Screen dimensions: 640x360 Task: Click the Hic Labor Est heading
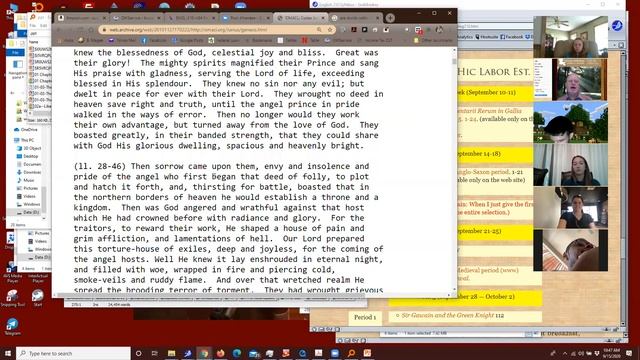point(493,72)
